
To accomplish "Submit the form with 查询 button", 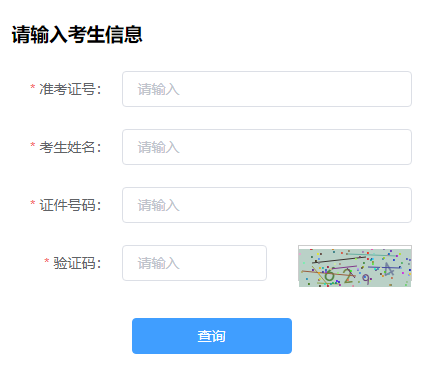I will pyautogui.click(x=212, y=336).
